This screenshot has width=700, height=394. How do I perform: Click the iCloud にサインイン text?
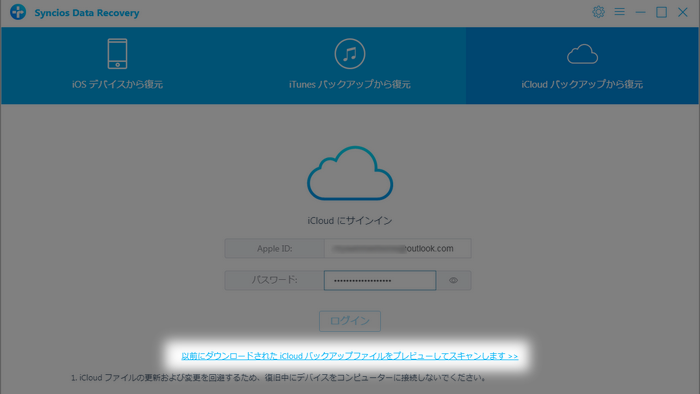point(350,221)
